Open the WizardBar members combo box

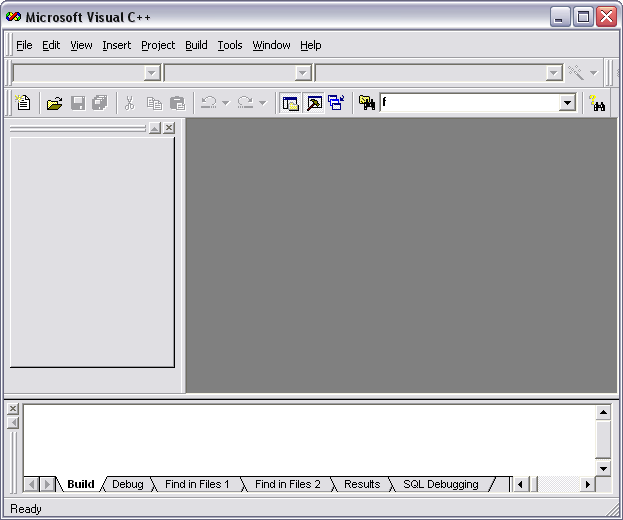point(439,73)
